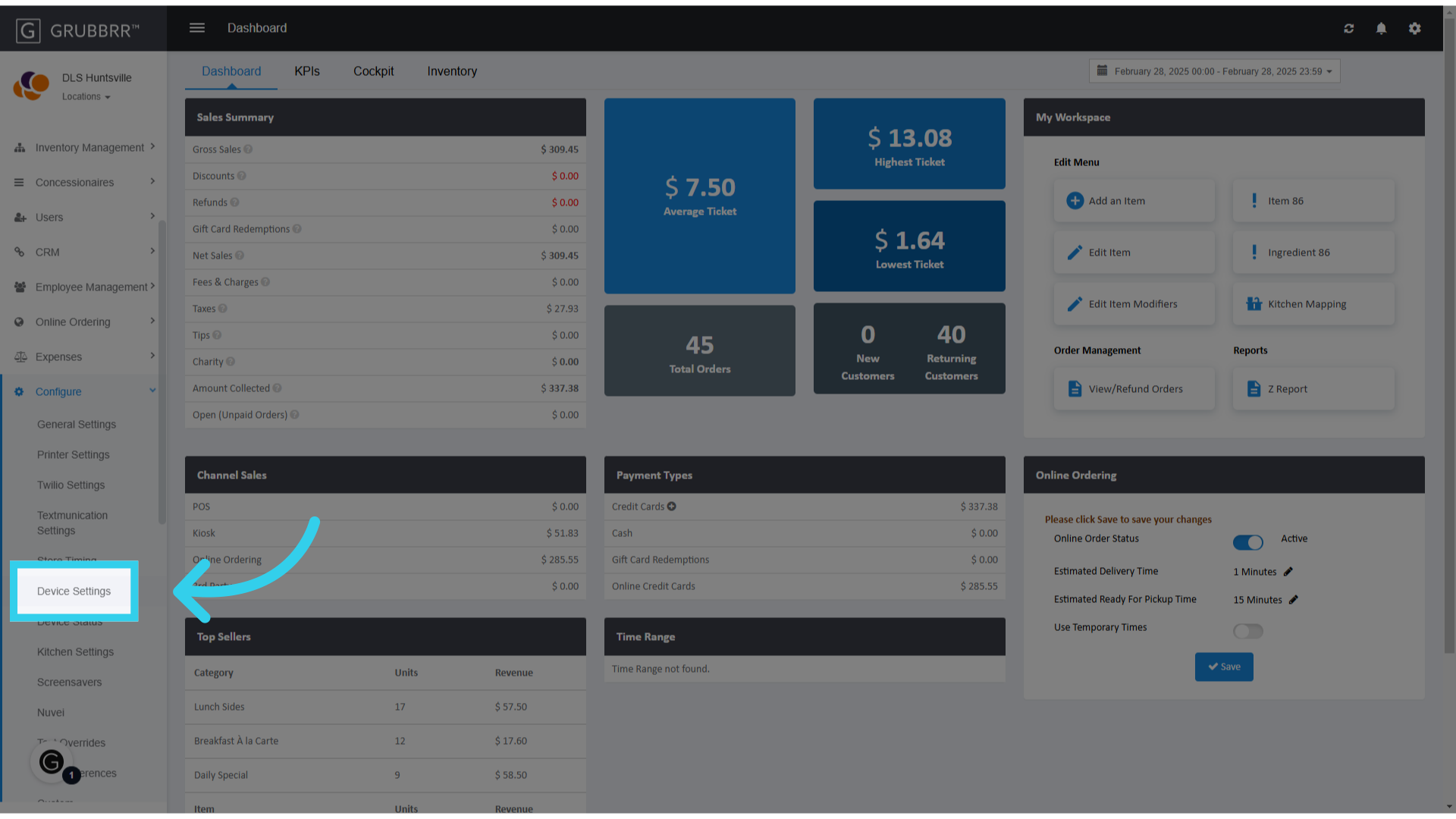Toggle Online Order Status switch
Screen dimensions: 1456x819
pyautogui.click(x=1247, y=542)
